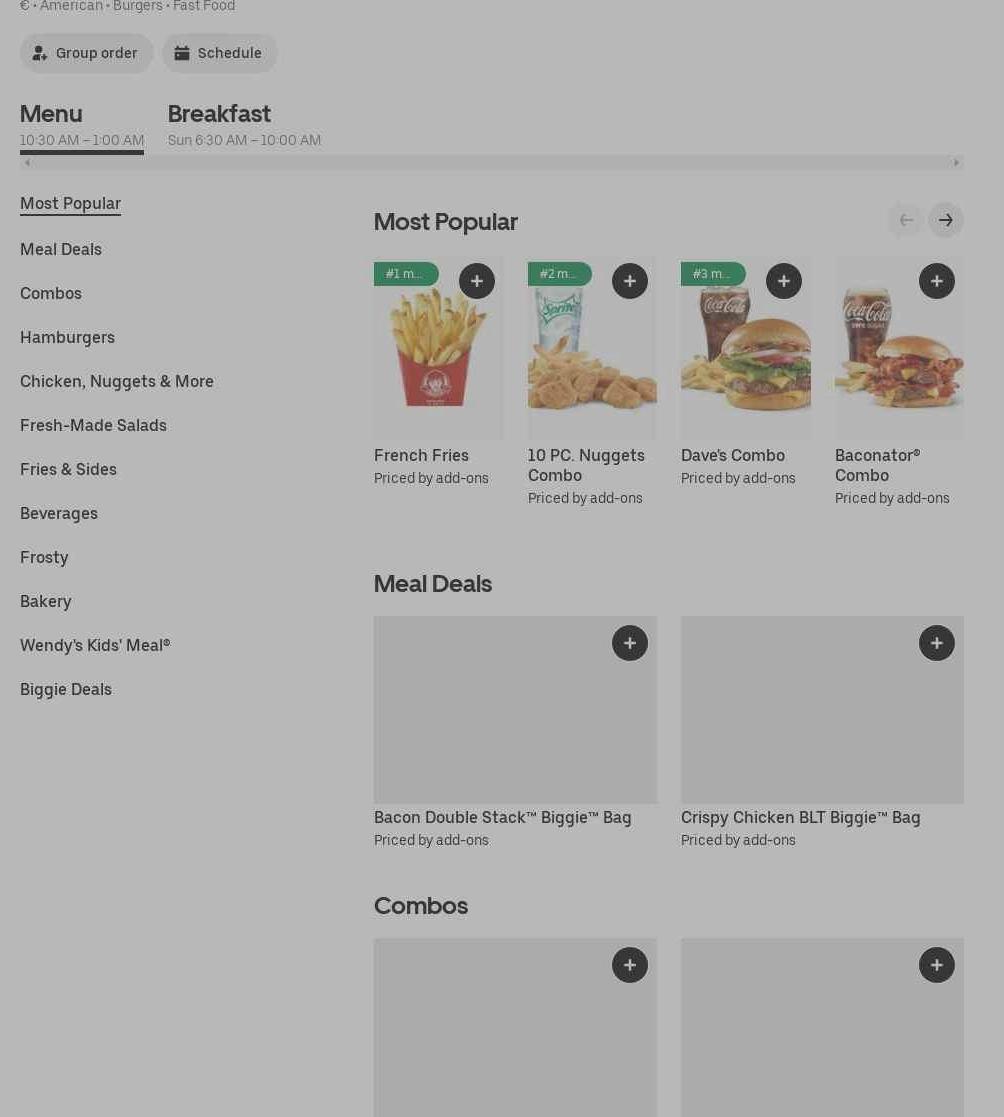
Task: Show previous Most Popular items arrow
Action: pyautogui.click(x=906, y=220)
